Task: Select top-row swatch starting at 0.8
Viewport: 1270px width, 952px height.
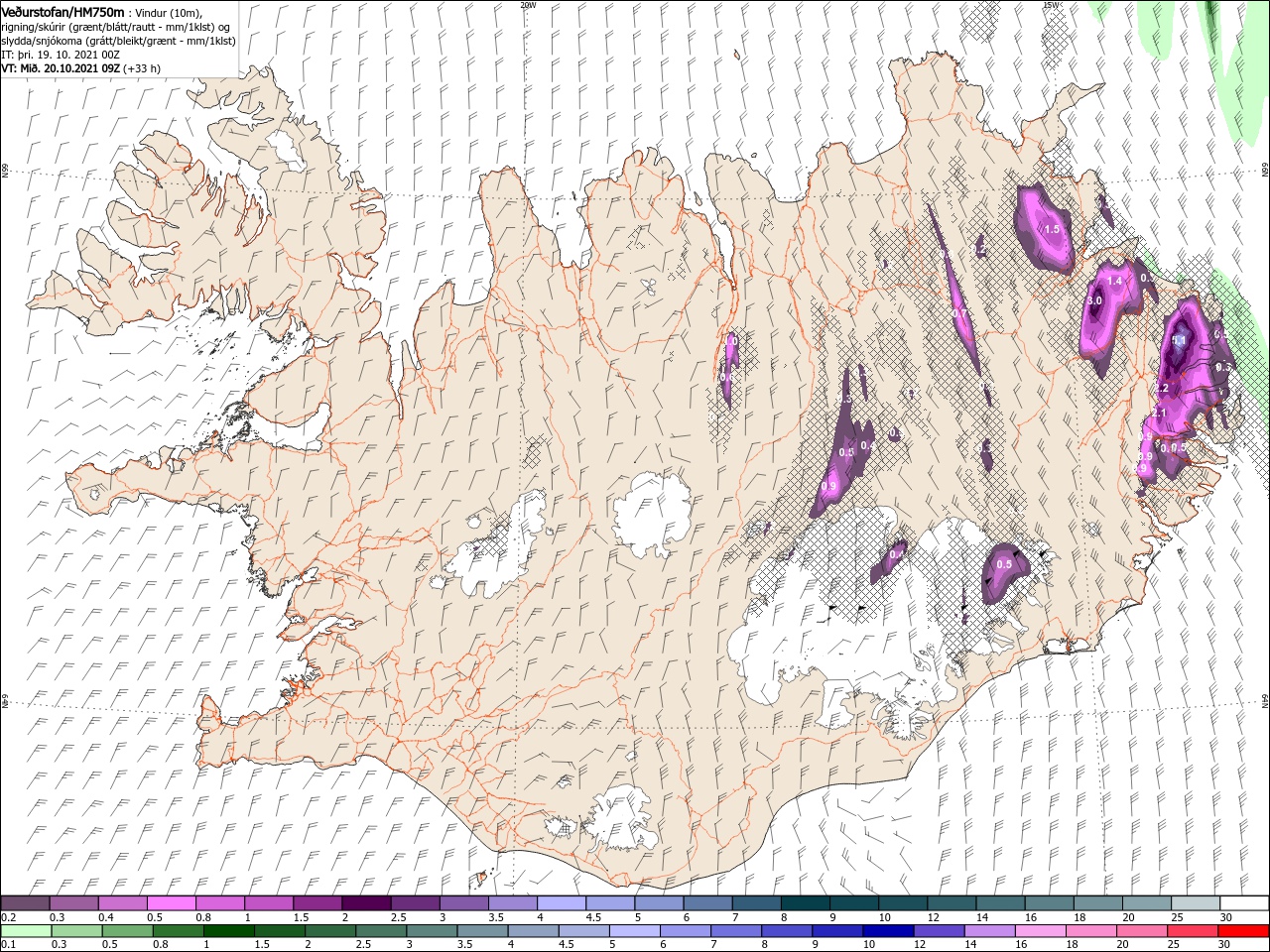Action: [219, 903]
